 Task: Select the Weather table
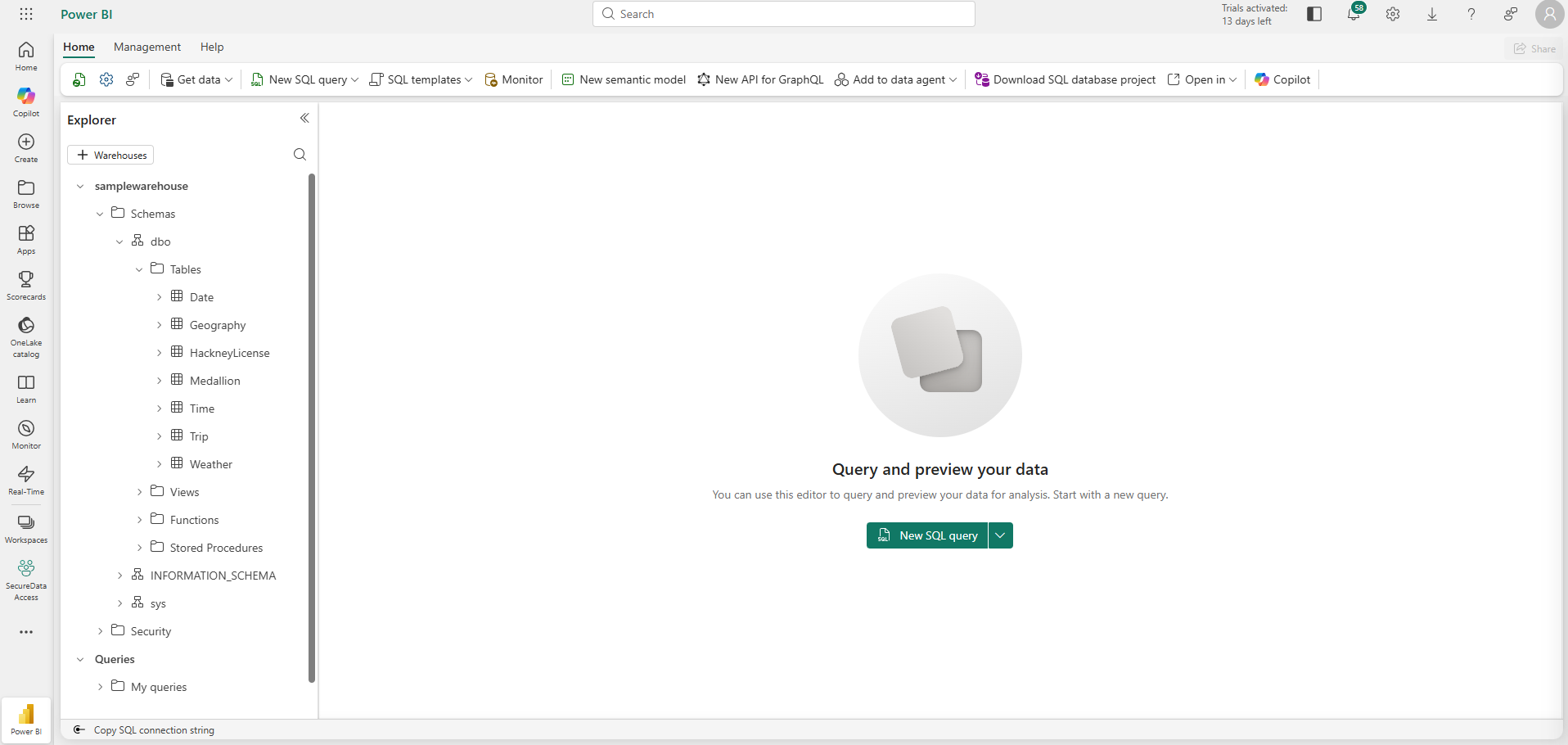point(211,465)
